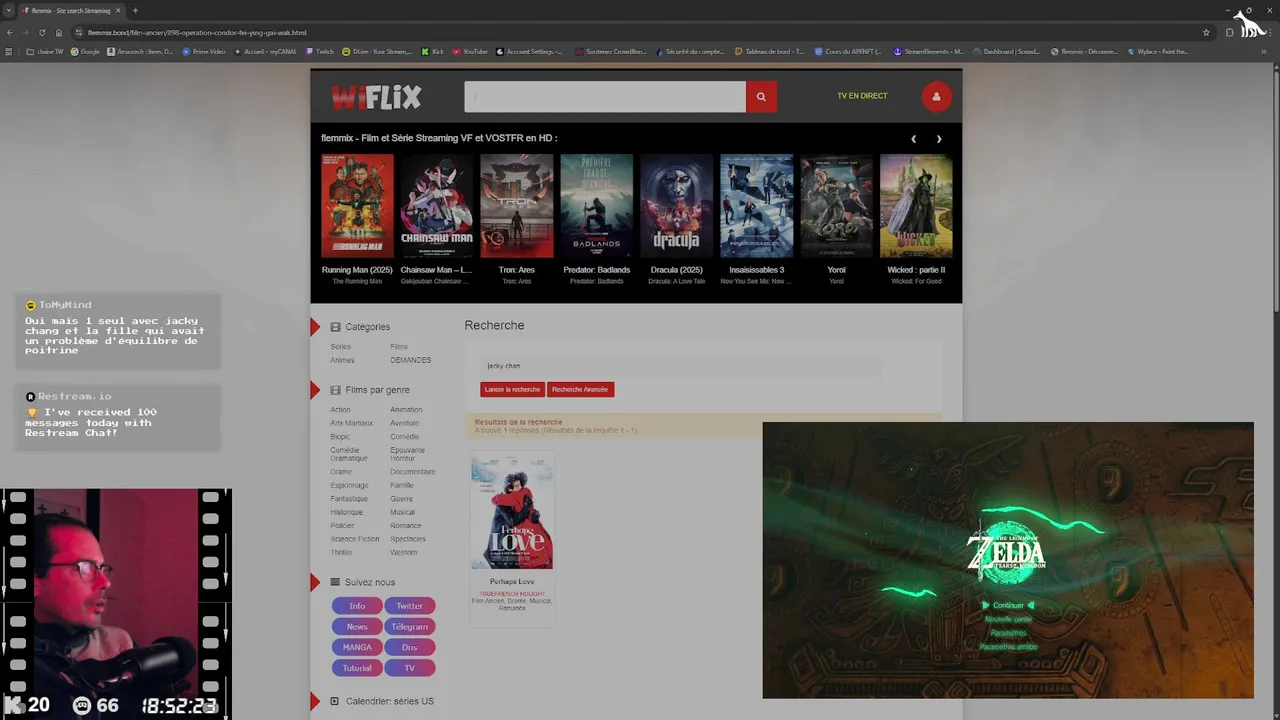The image size is (1280, 720).
Task: Click the MANGA purple button
Action: coord(357,648)
